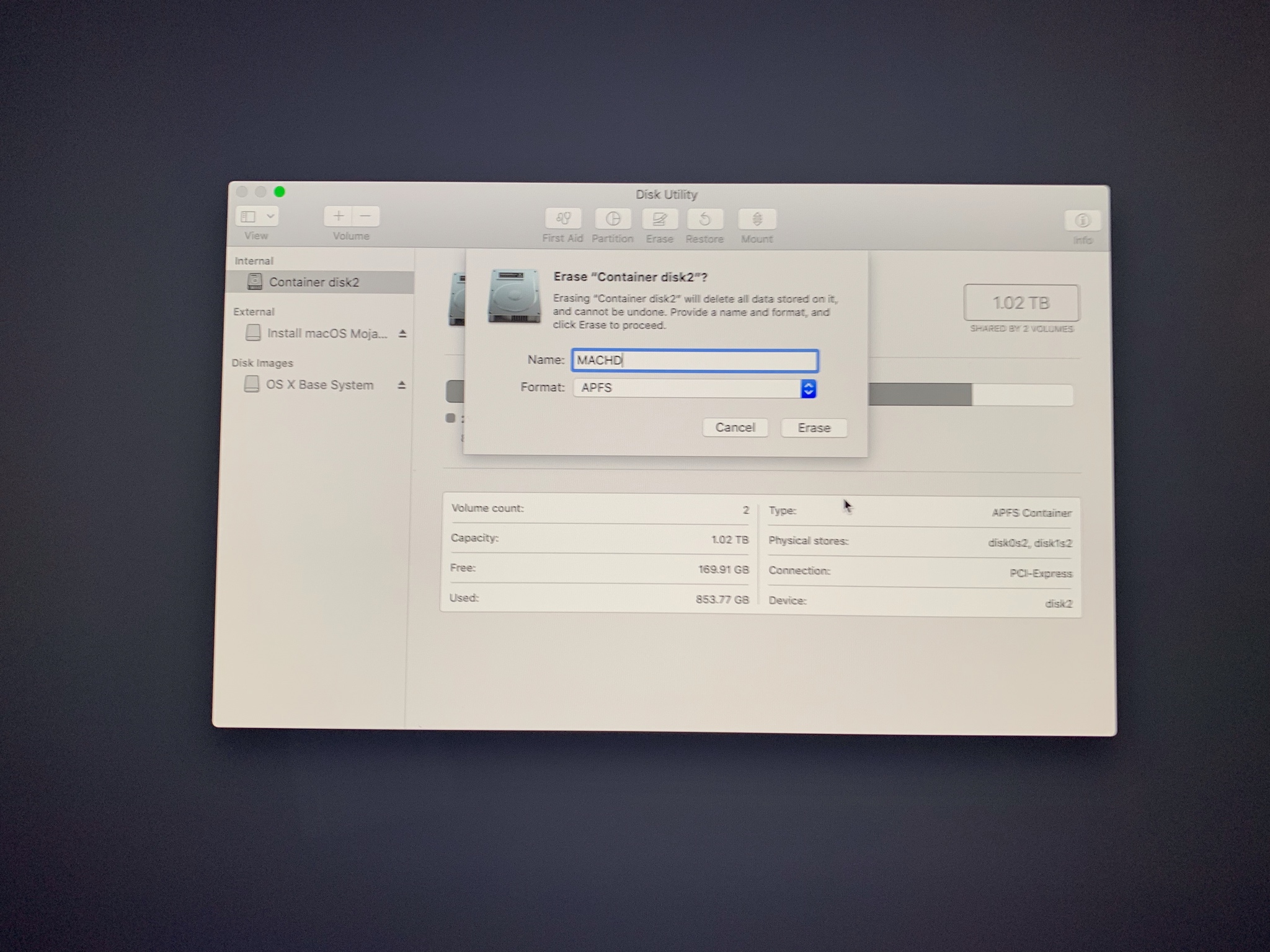This screenshot has height=952, width=1270.
Task: Toggle the sidebar View button
Action: click(x=249, y=216)
